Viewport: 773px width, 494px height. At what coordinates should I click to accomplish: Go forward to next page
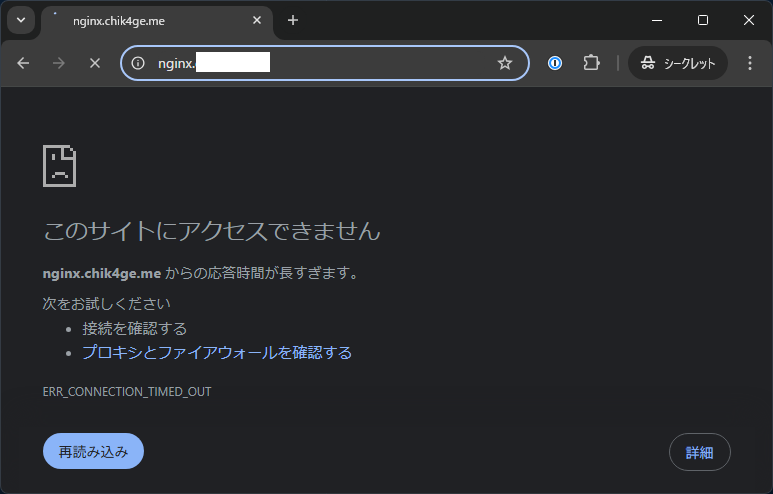coord(59,63)
